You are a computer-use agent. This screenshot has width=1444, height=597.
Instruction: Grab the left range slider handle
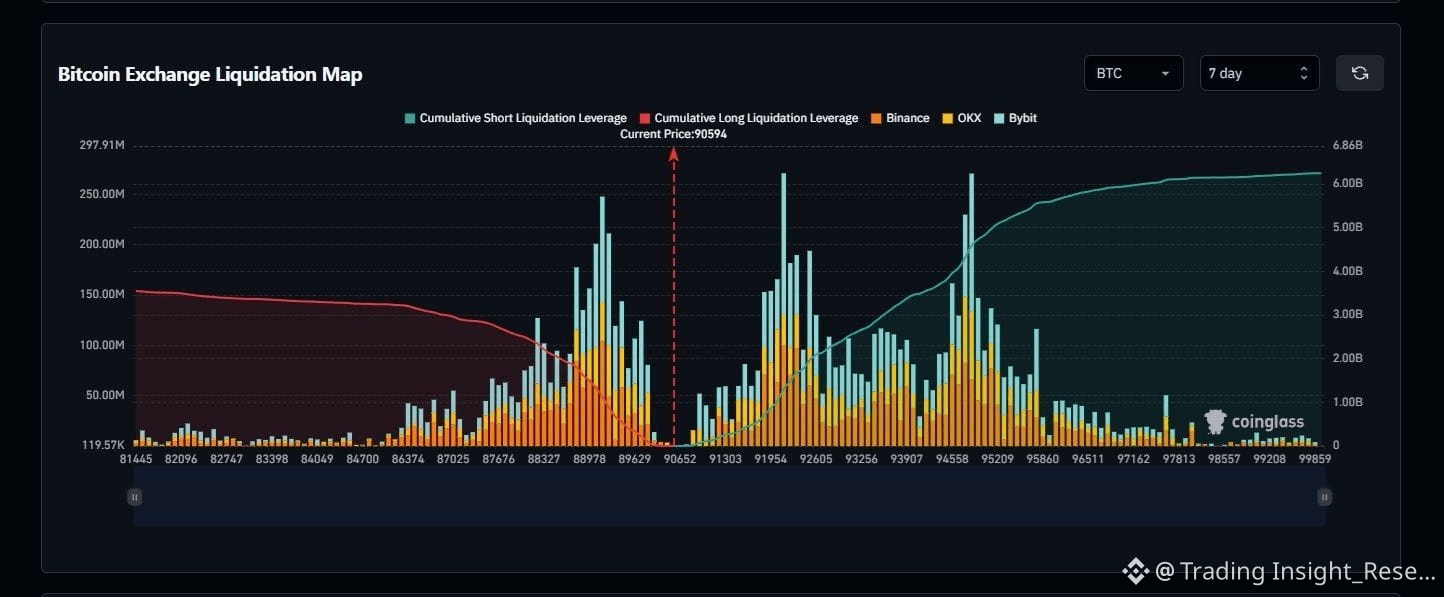(x=134, y=497)
